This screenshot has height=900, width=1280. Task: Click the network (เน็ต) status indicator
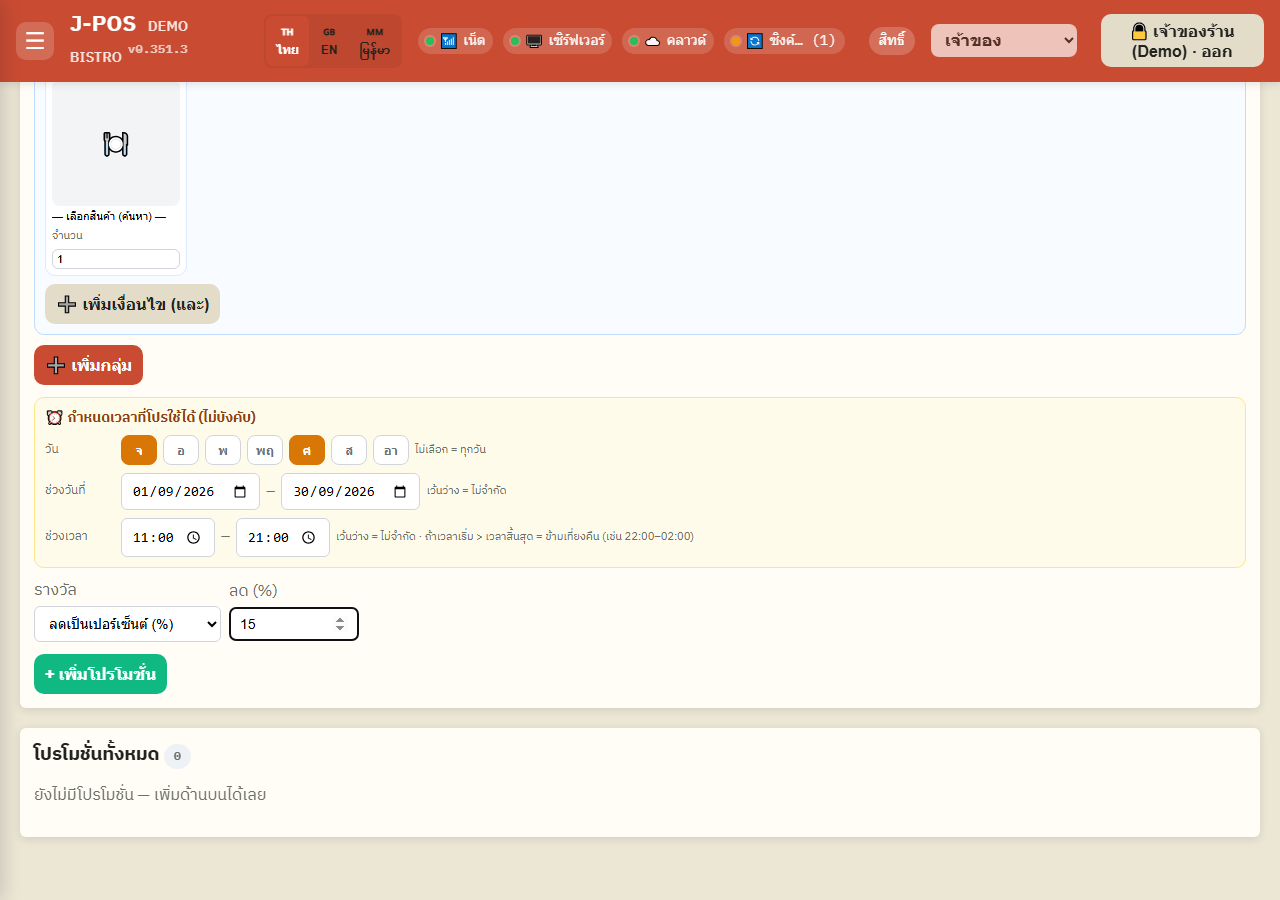click(x=455, y=41)
